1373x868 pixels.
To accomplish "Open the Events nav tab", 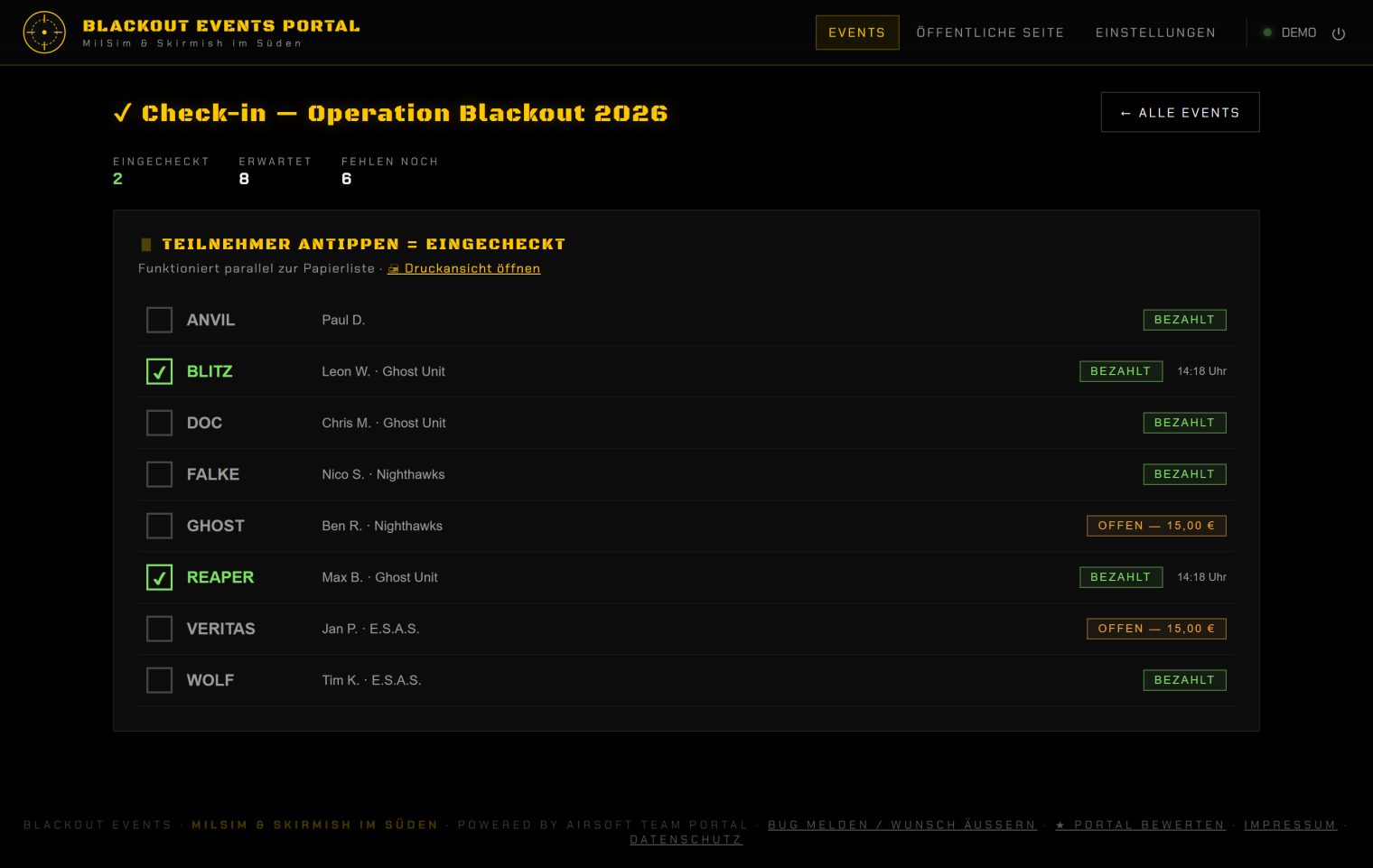I will click(x=857, y=33).
